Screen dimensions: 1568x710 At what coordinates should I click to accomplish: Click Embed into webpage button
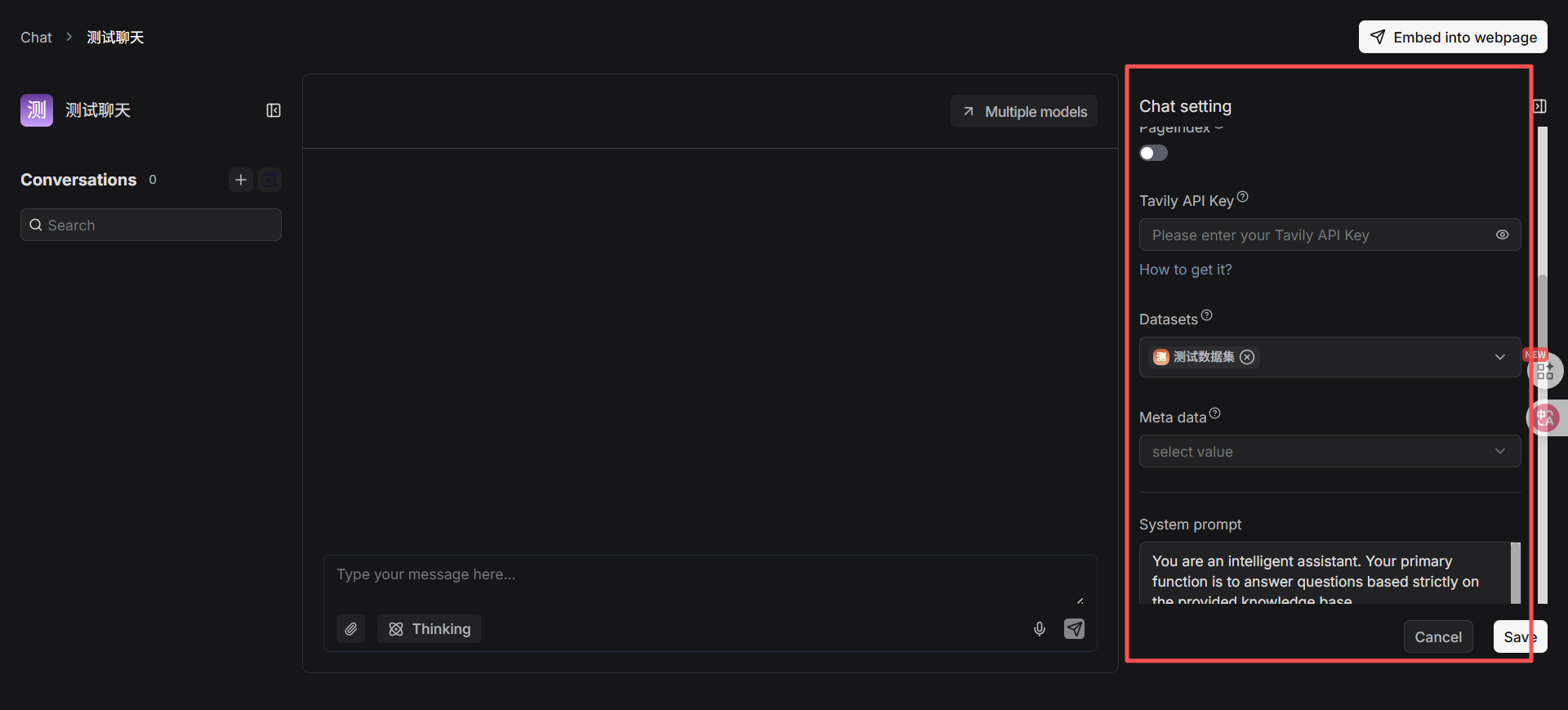pos(1453,37)
